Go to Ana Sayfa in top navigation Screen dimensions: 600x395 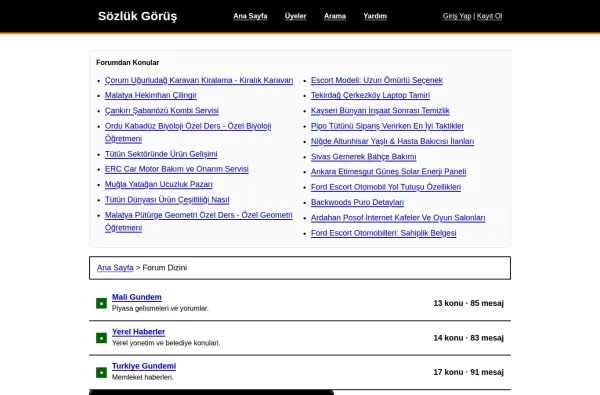click(250, 16)
